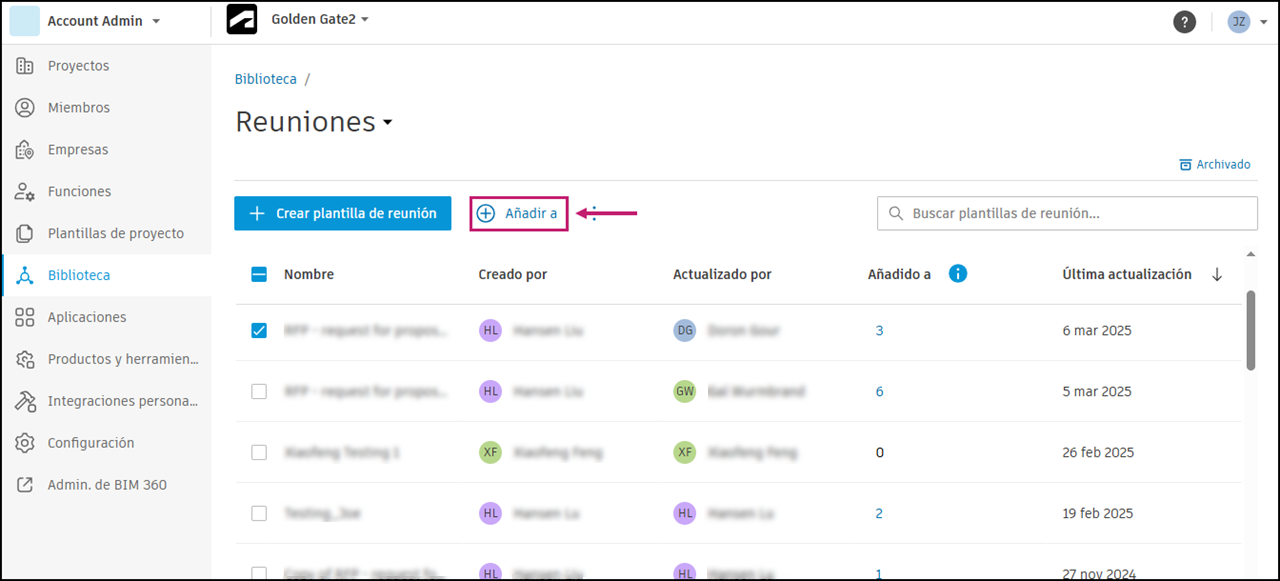The width and height of the screenshot is (1280, 581).
Task: Click the Funciones sidebar icon
Action: [26, 192]
